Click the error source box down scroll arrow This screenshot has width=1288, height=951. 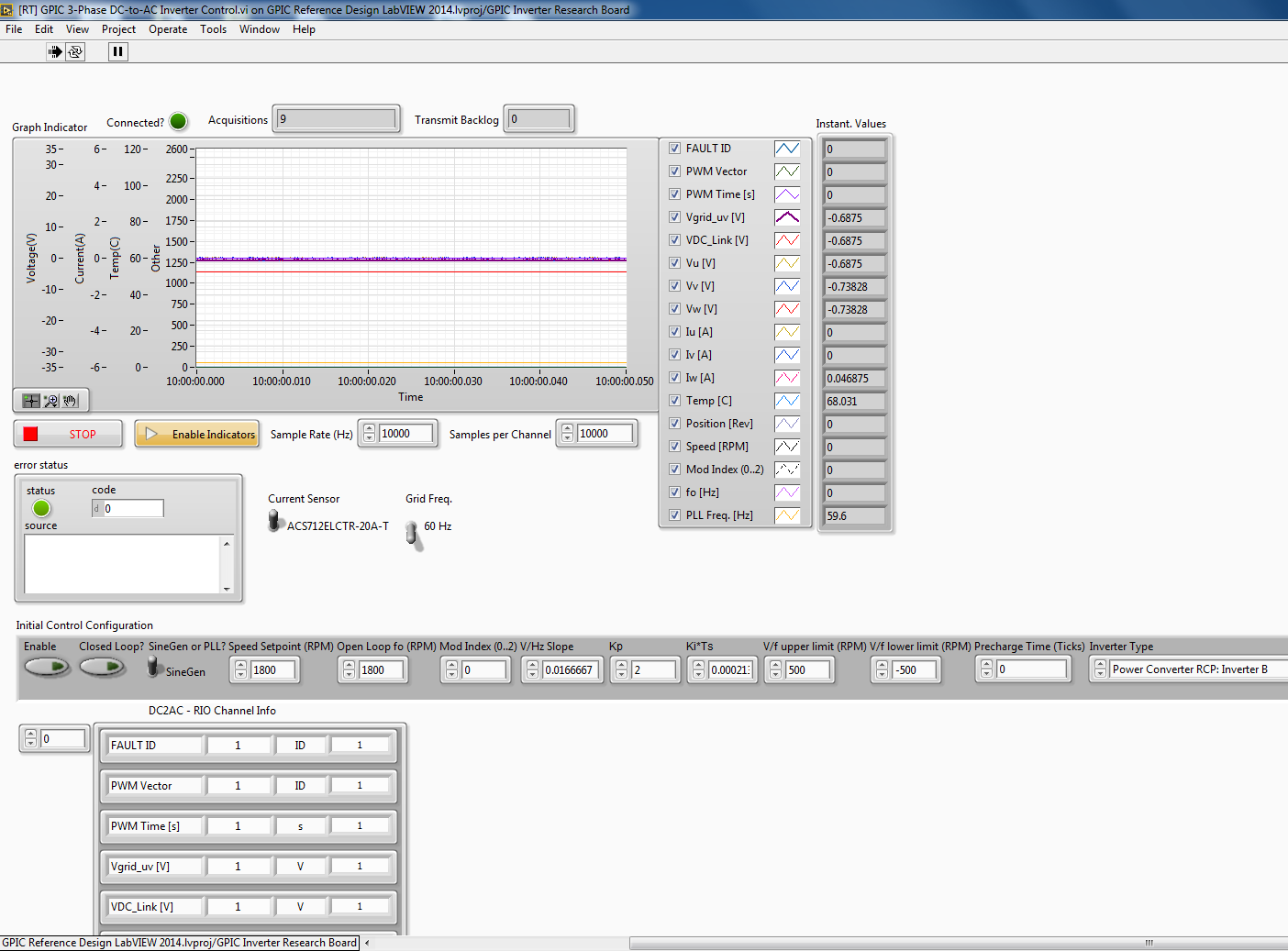click(227, 589)
